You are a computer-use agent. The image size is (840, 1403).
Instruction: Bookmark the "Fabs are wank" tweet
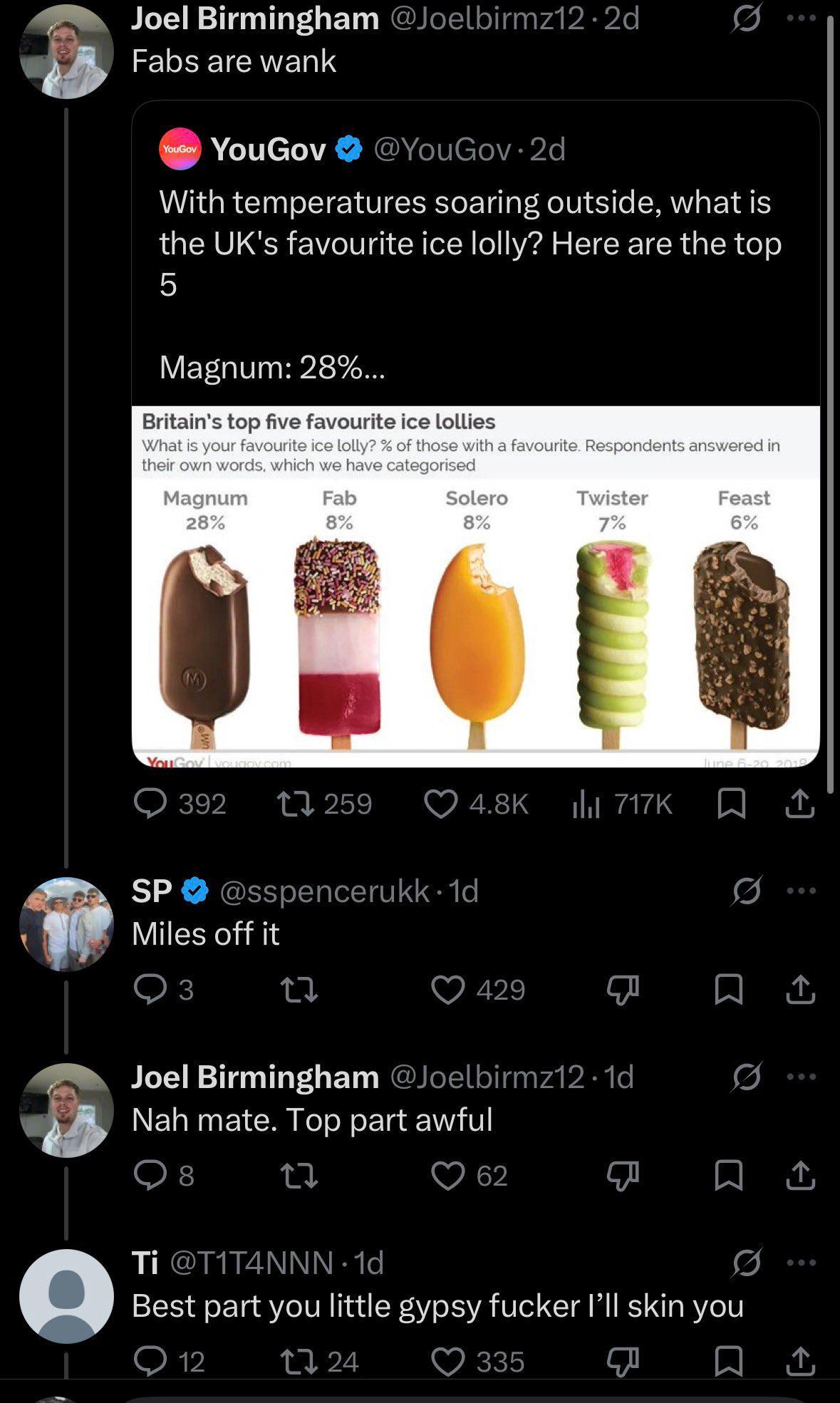730,804
